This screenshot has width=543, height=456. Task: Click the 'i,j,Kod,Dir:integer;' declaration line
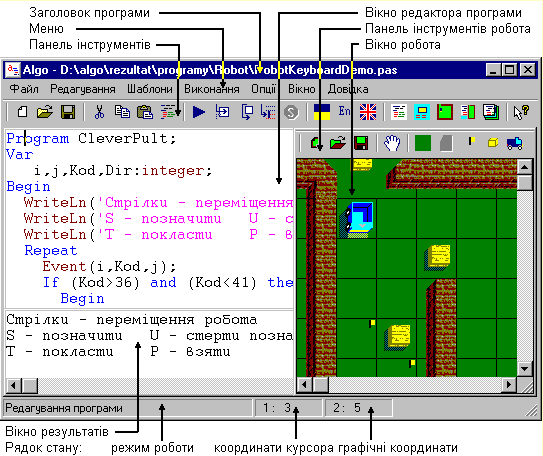[123, 171]
